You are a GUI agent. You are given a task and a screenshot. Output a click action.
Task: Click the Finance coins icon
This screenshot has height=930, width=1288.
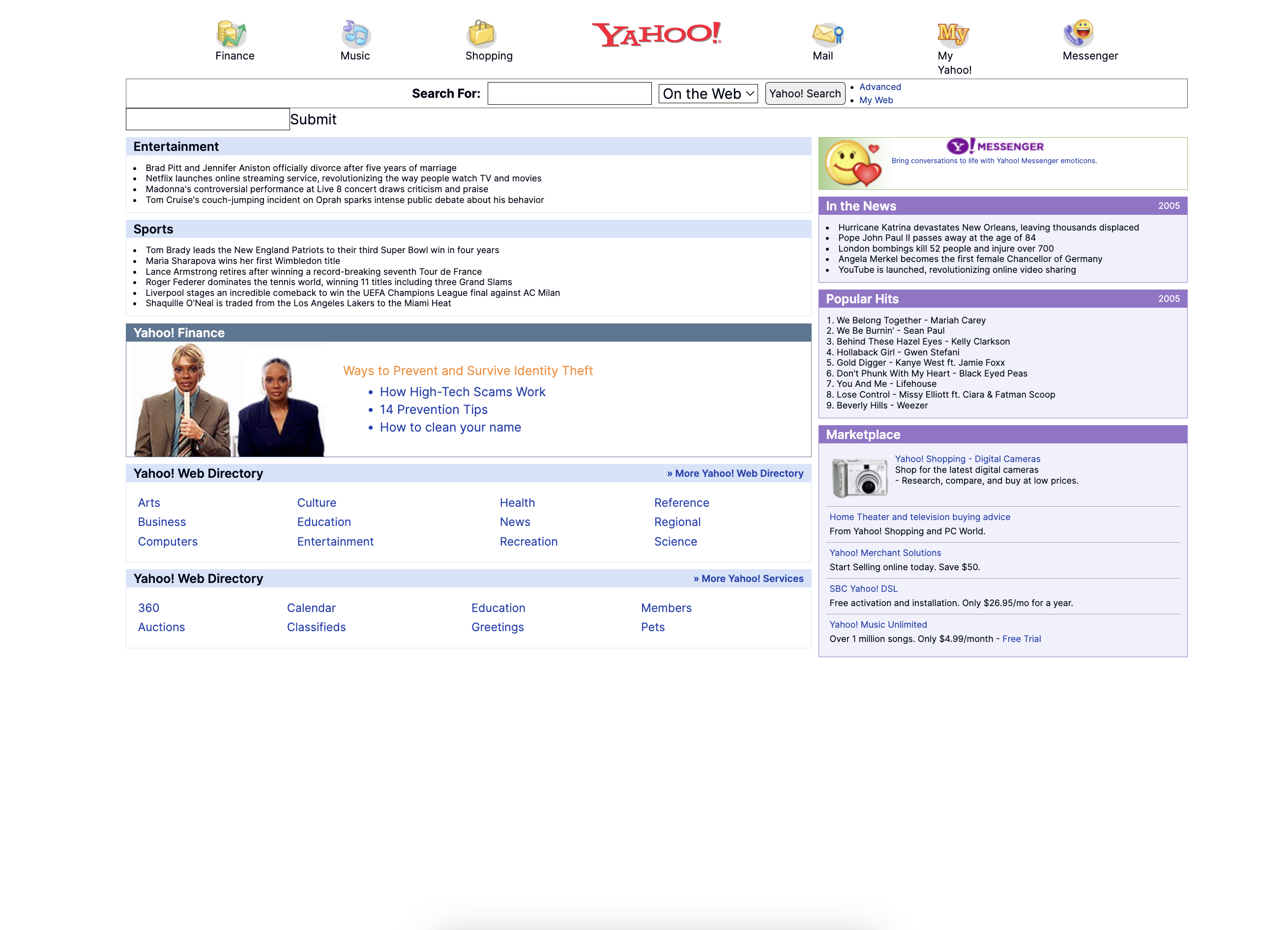231,34
